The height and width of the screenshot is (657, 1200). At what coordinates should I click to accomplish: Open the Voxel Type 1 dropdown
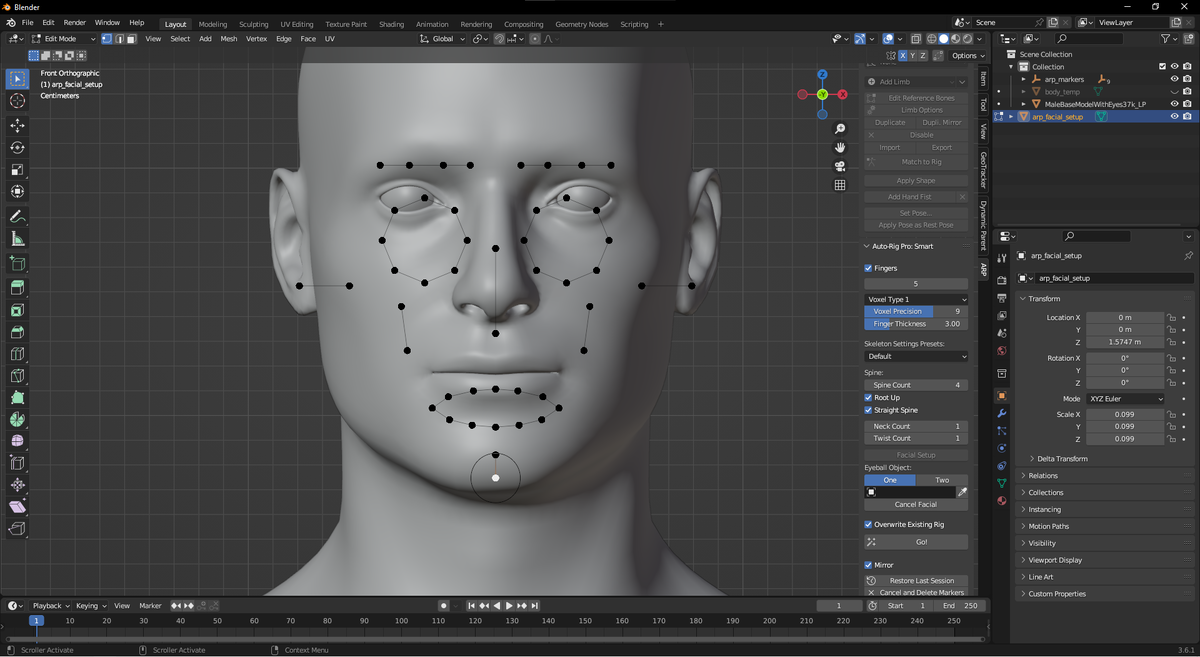click(x=915, y=298)
